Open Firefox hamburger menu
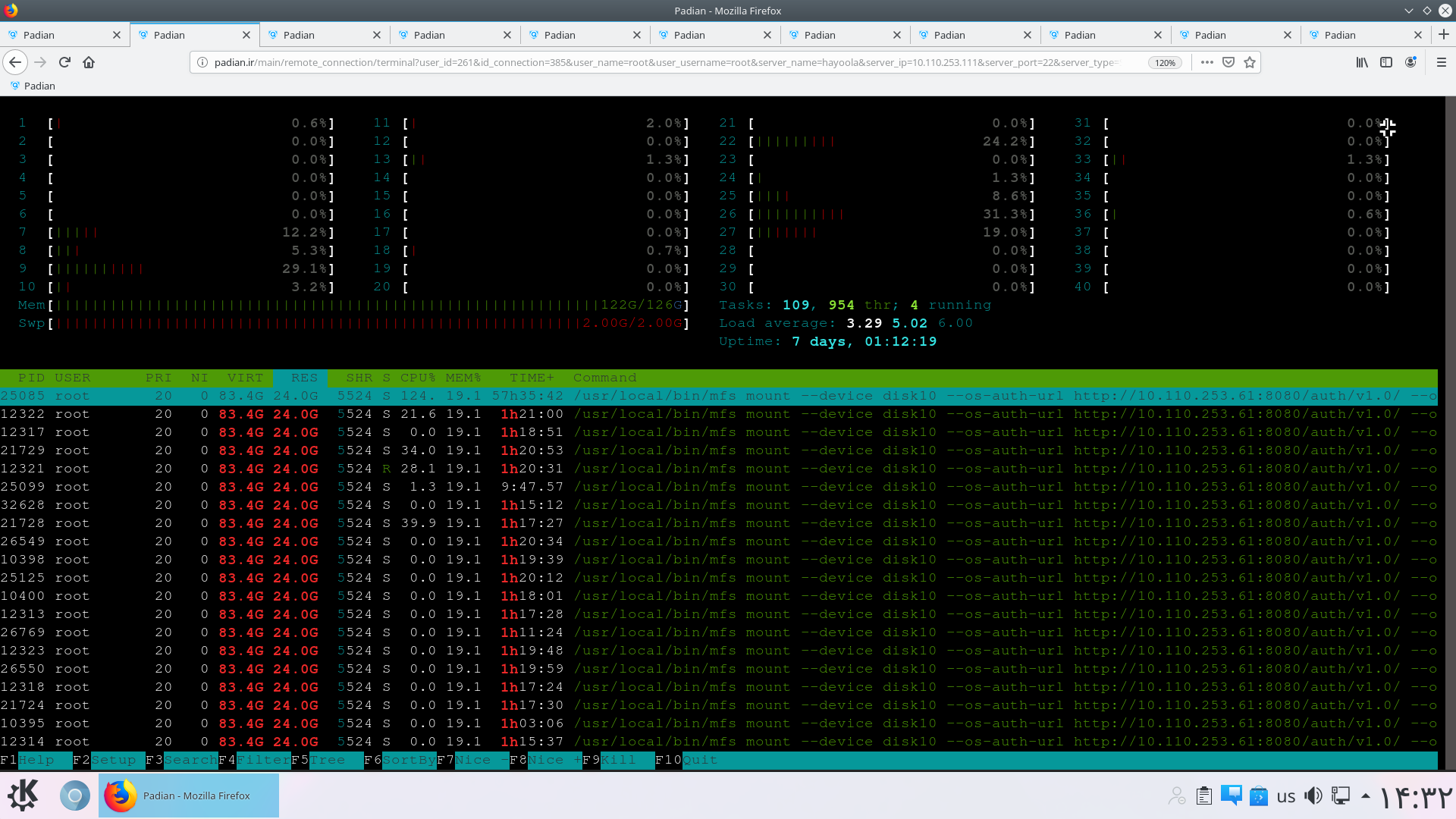Image resolution: width=1456 pixels, height=819 pixels. tap(1442, 62)
